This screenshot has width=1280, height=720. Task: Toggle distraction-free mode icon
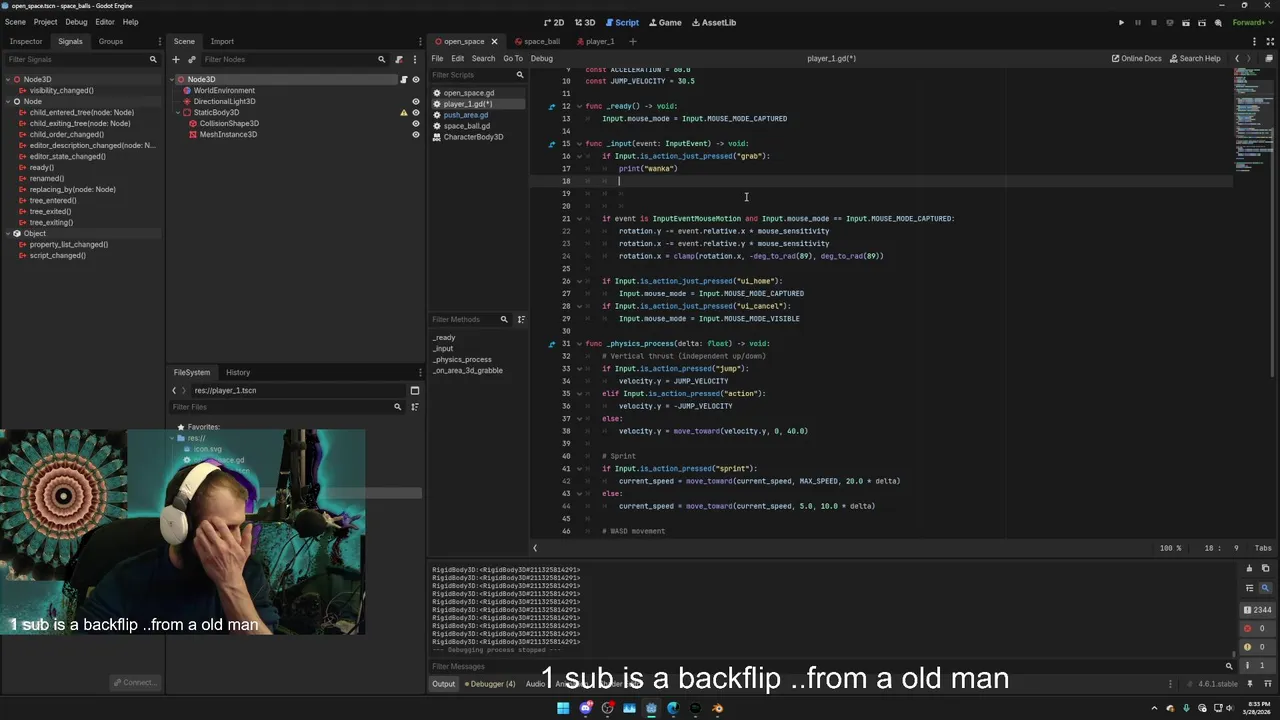pos(1271,41)
